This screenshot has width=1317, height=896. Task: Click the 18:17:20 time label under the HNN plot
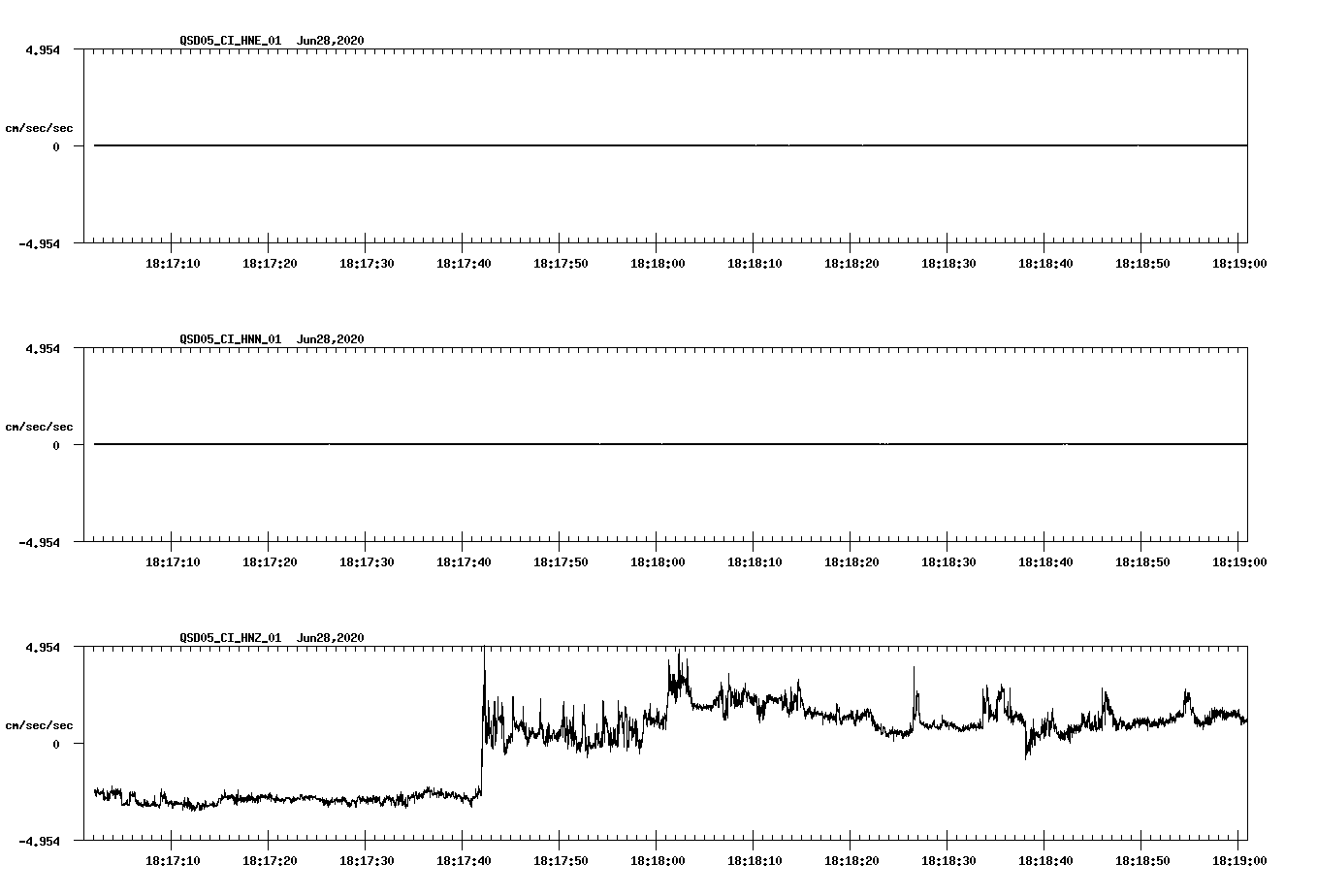pos(270,561)
